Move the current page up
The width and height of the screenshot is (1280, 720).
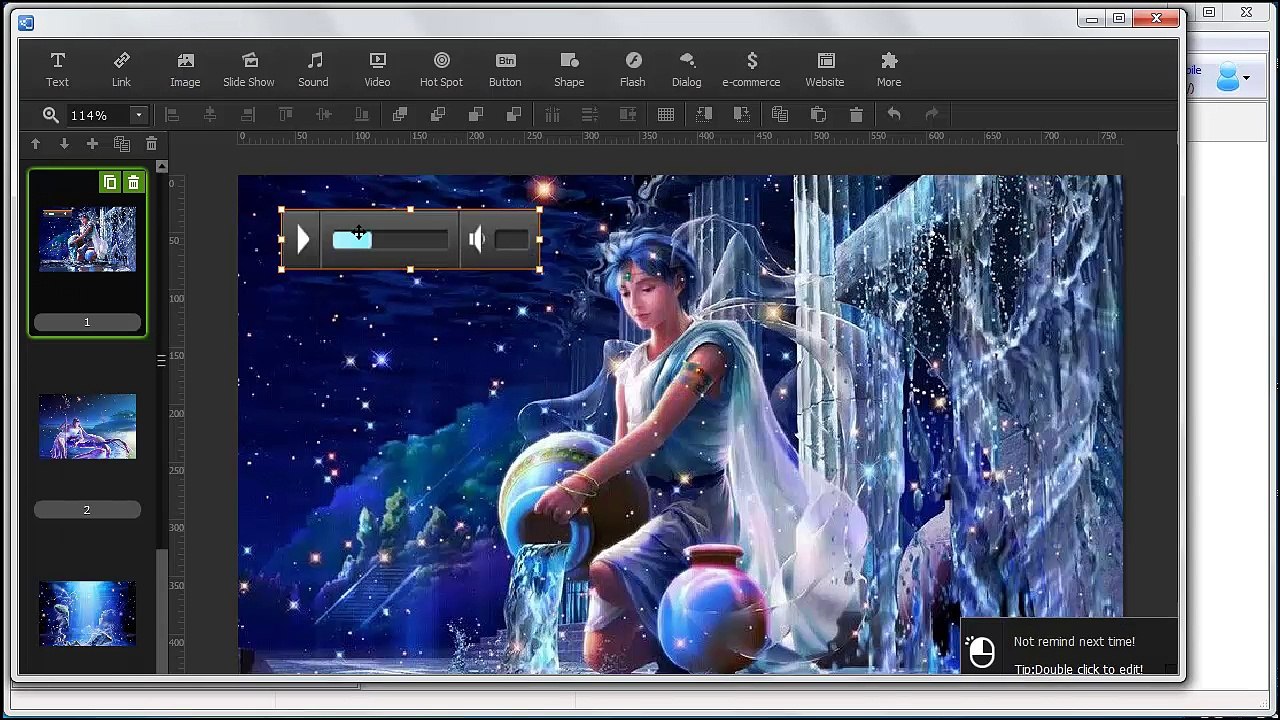pos(35,145)
